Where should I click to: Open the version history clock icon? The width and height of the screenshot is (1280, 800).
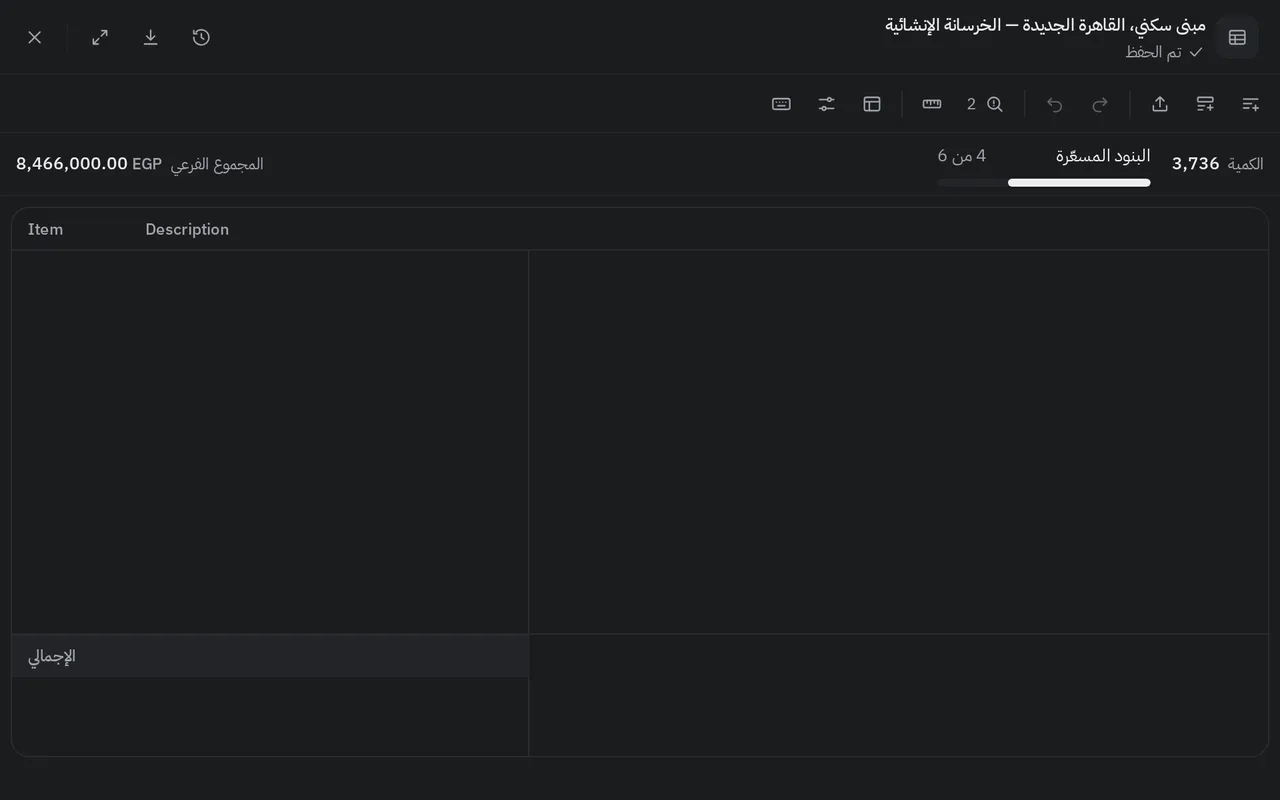(201, 37)
